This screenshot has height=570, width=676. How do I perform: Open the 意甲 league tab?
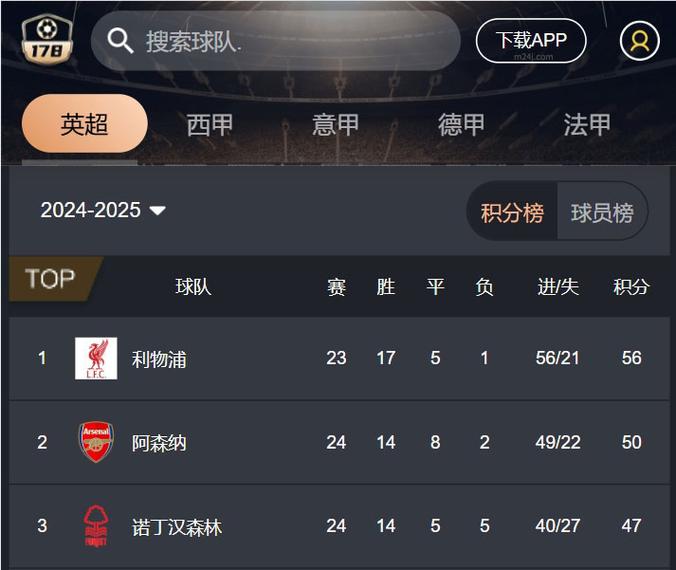point(336,124)
